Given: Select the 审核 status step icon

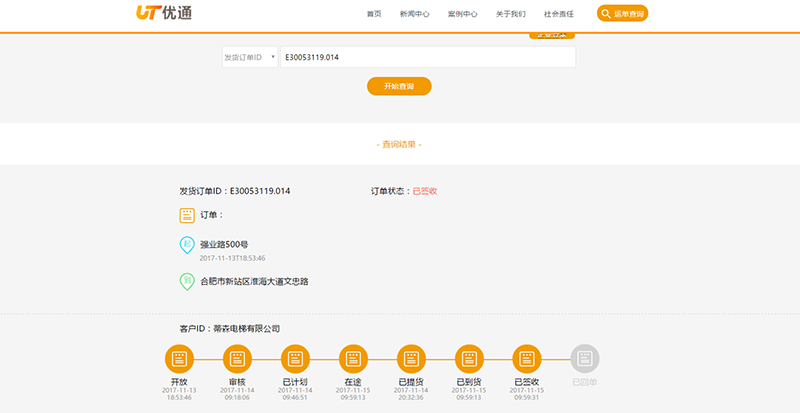Looking at the screenshot, I should (x=237, y=358).
